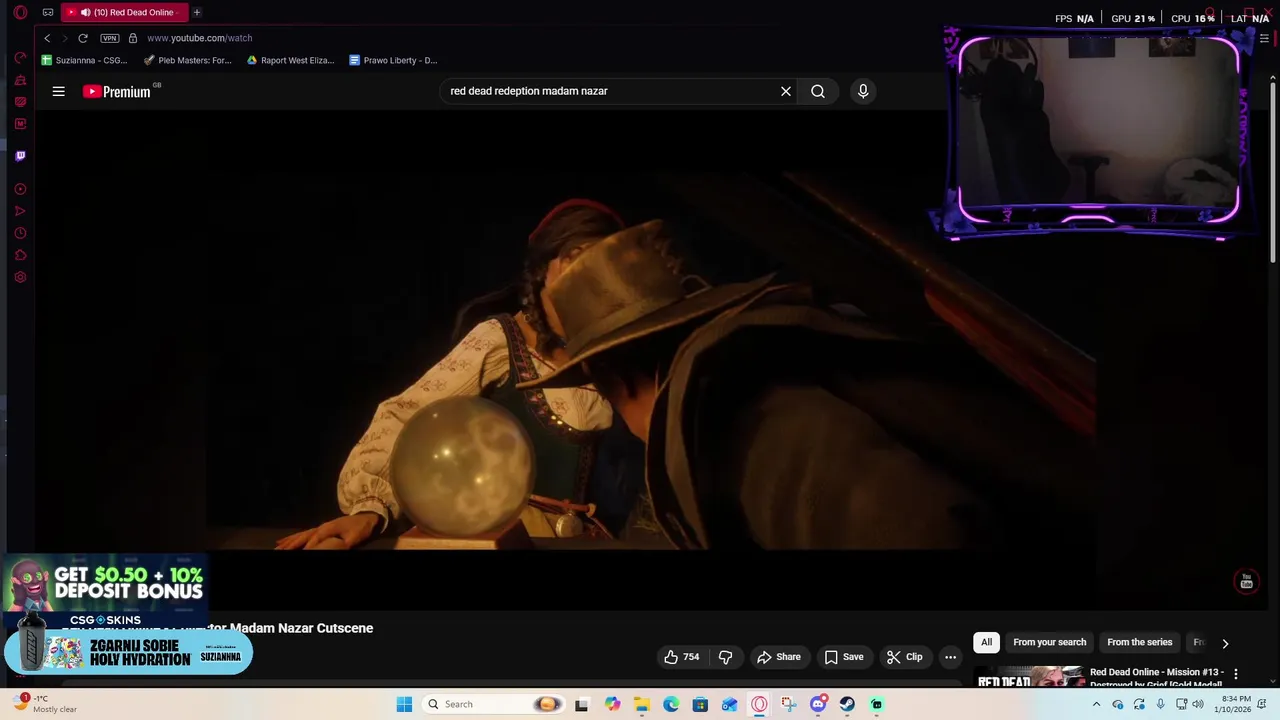1280x720 pixels.
Task: Save the video to a playlist
Action: tap(844, 657)
